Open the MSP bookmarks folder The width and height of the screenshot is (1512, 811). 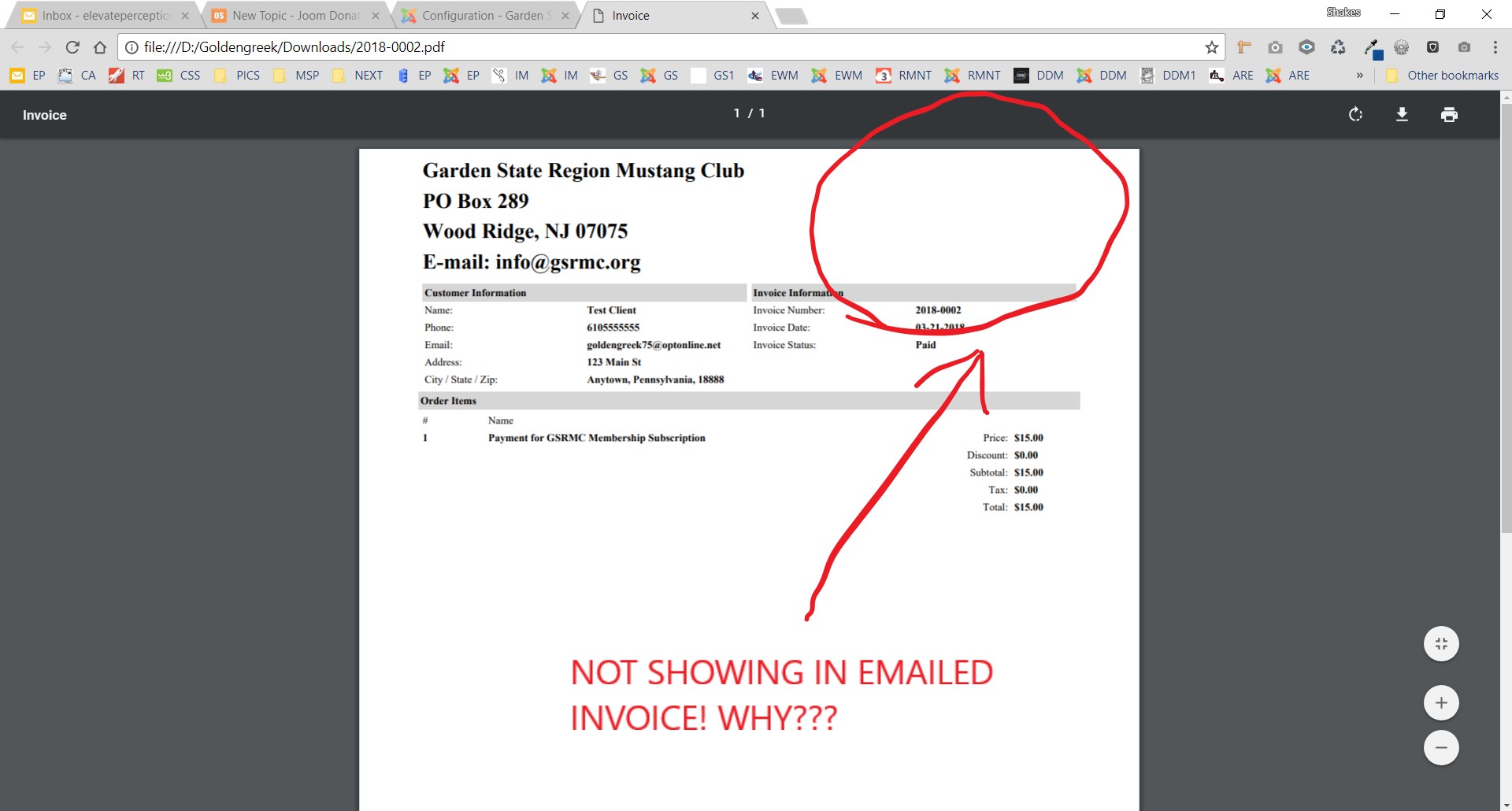296,76
